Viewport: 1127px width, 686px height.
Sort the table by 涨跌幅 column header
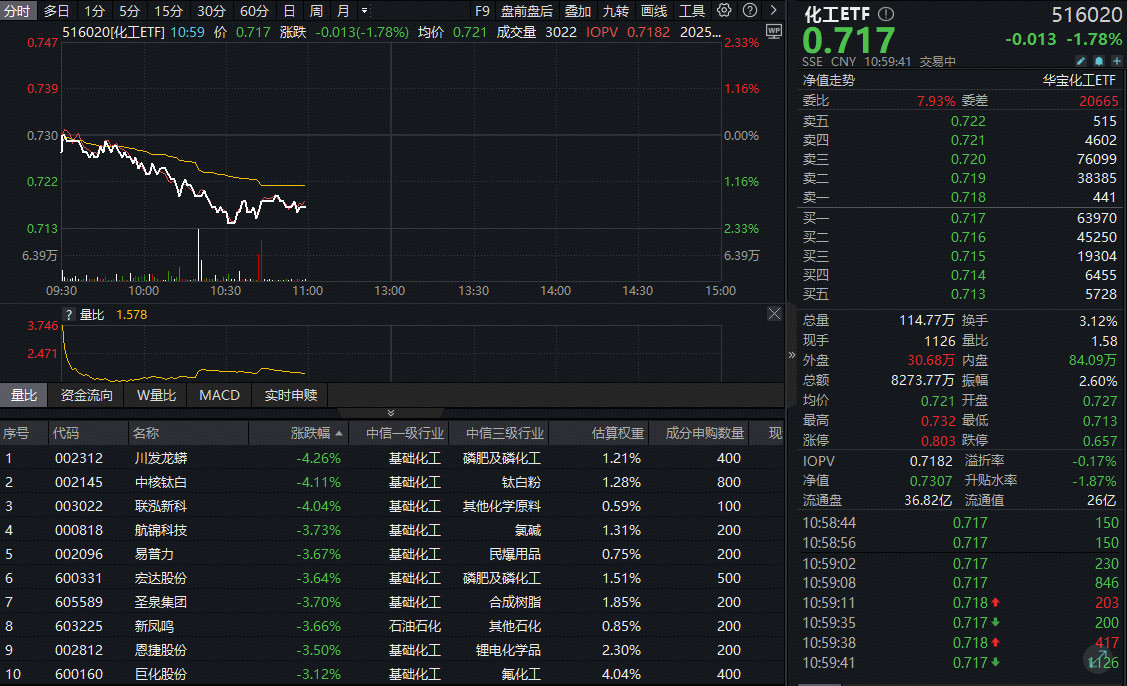coord(303,432)
